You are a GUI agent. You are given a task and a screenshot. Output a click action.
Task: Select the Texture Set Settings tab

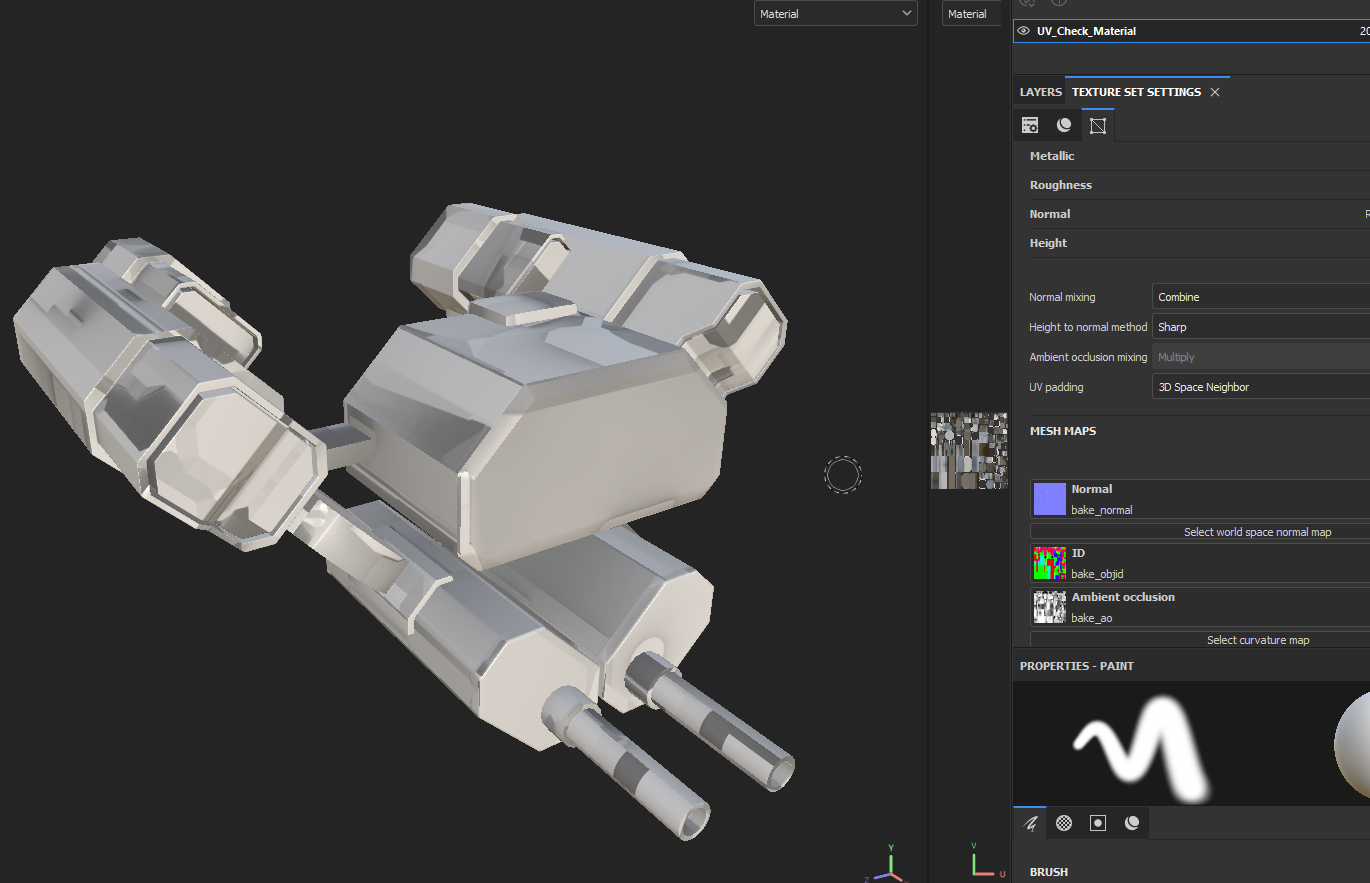pos(1136,92)
